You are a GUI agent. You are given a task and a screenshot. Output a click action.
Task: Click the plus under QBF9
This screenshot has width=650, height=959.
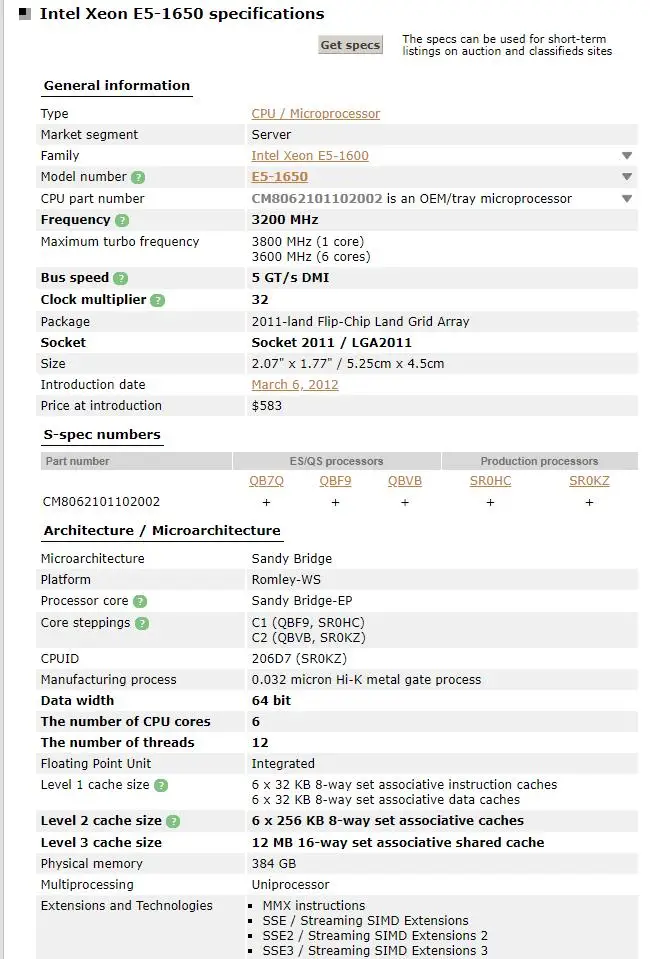[x=335, y=503]
